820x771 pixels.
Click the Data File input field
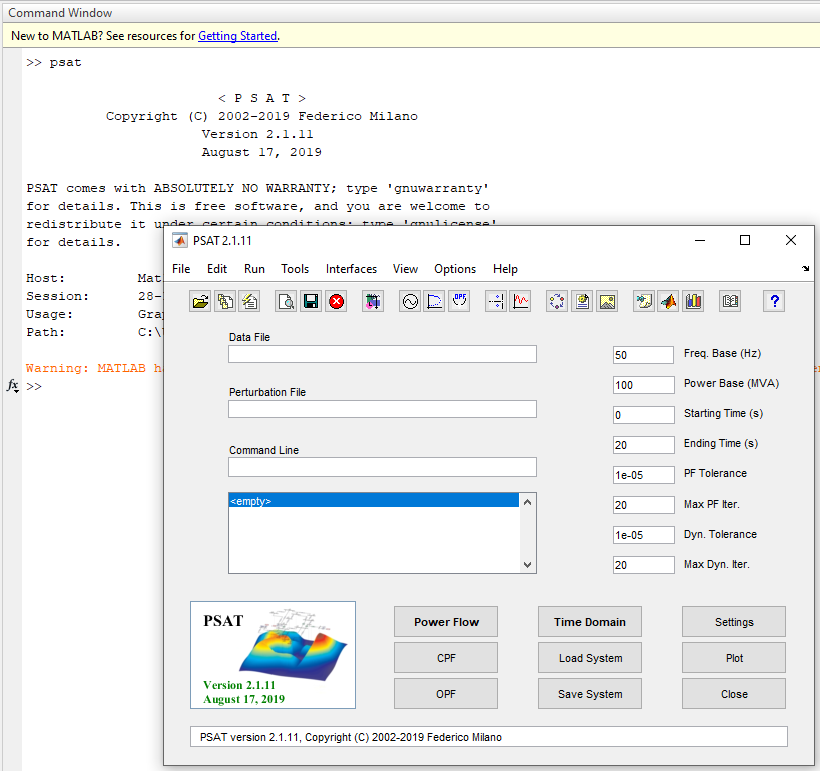tap(382, 354)
